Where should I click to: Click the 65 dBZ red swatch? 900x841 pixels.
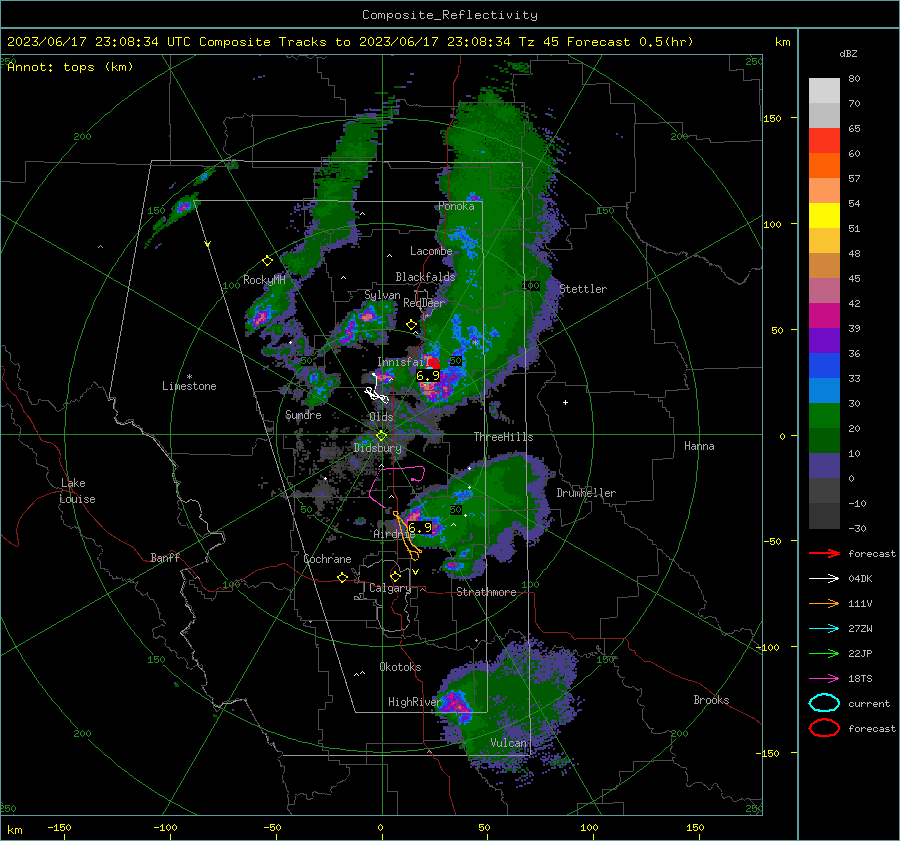(x=824, y=141)
